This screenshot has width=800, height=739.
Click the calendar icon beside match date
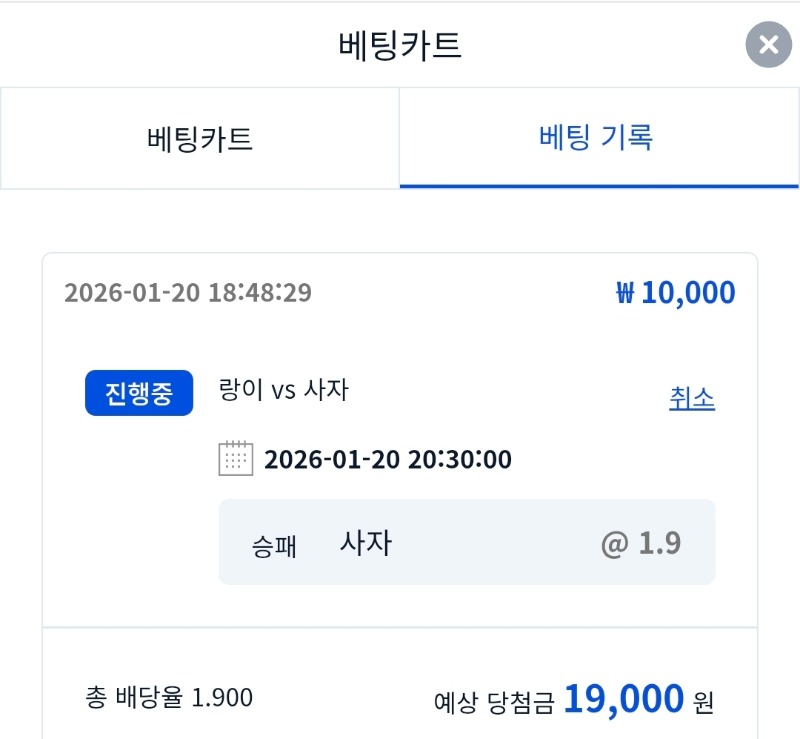coord(235,459)
